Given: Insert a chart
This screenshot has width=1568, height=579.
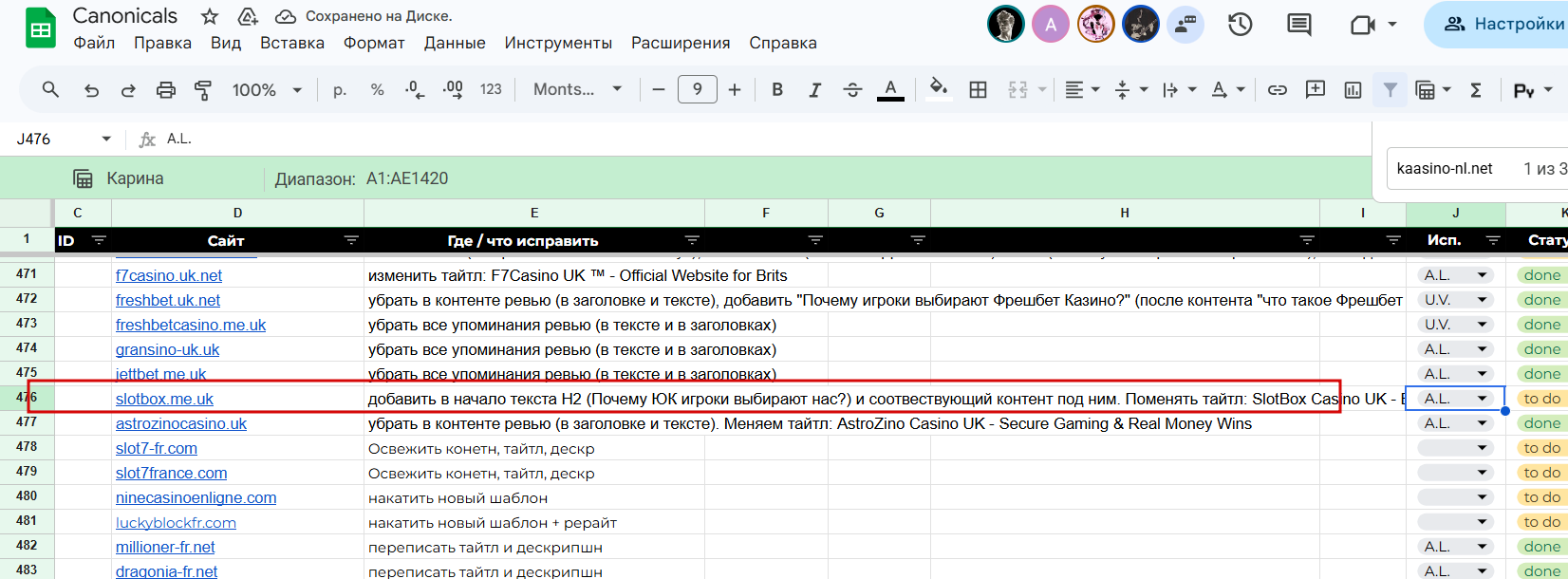Looking at the screenshot, I should point(1353,89).
